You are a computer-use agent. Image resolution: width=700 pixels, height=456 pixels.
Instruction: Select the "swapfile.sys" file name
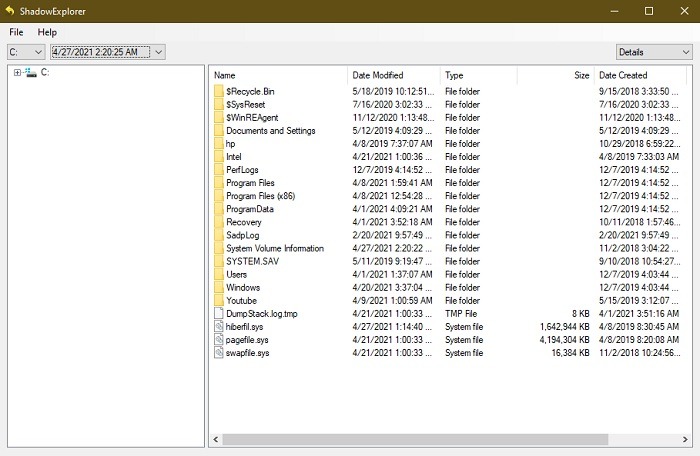(247, 353)
